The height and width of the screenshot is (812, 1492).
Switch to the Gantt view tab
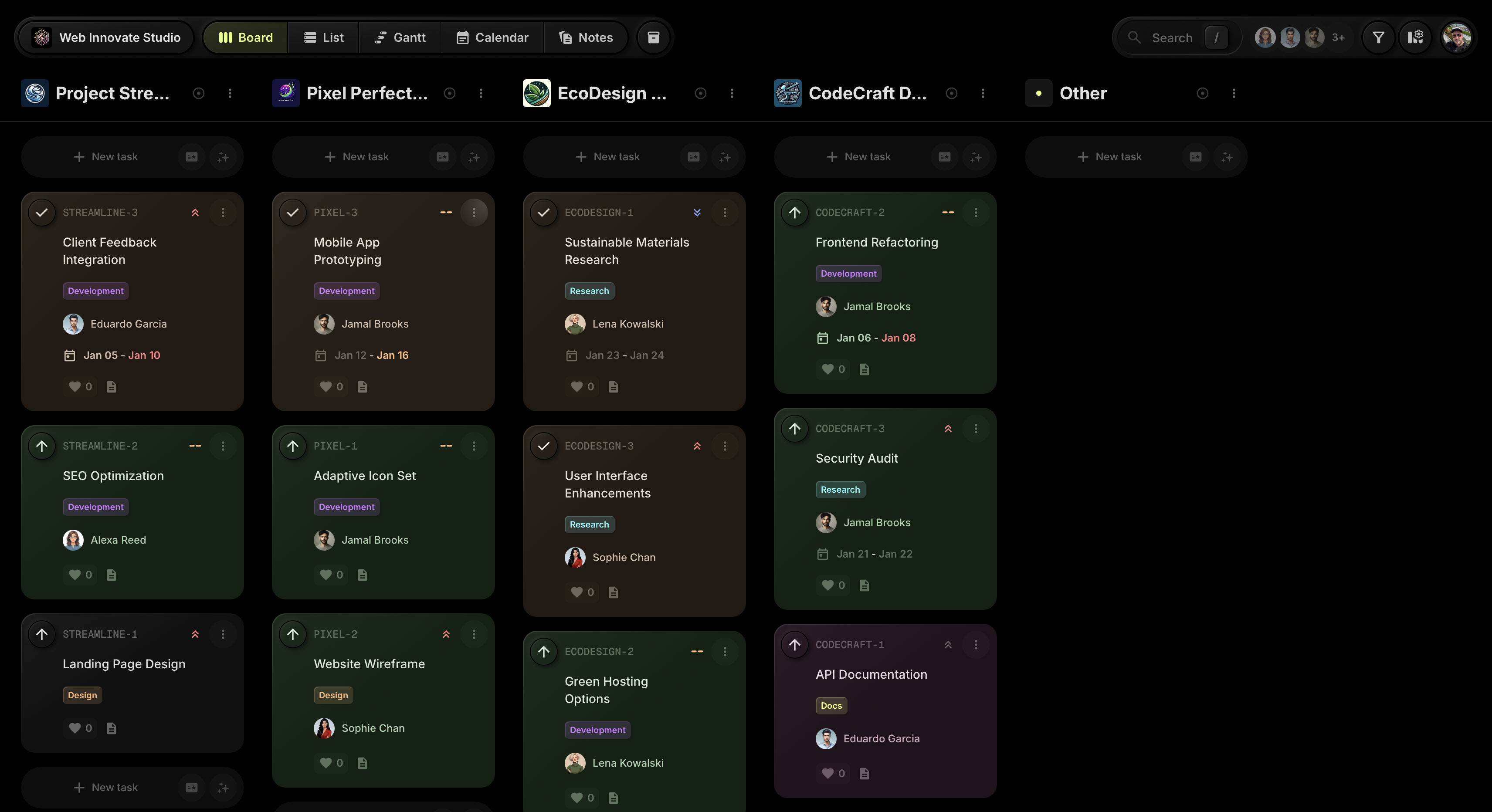click(x=400, y=37)
